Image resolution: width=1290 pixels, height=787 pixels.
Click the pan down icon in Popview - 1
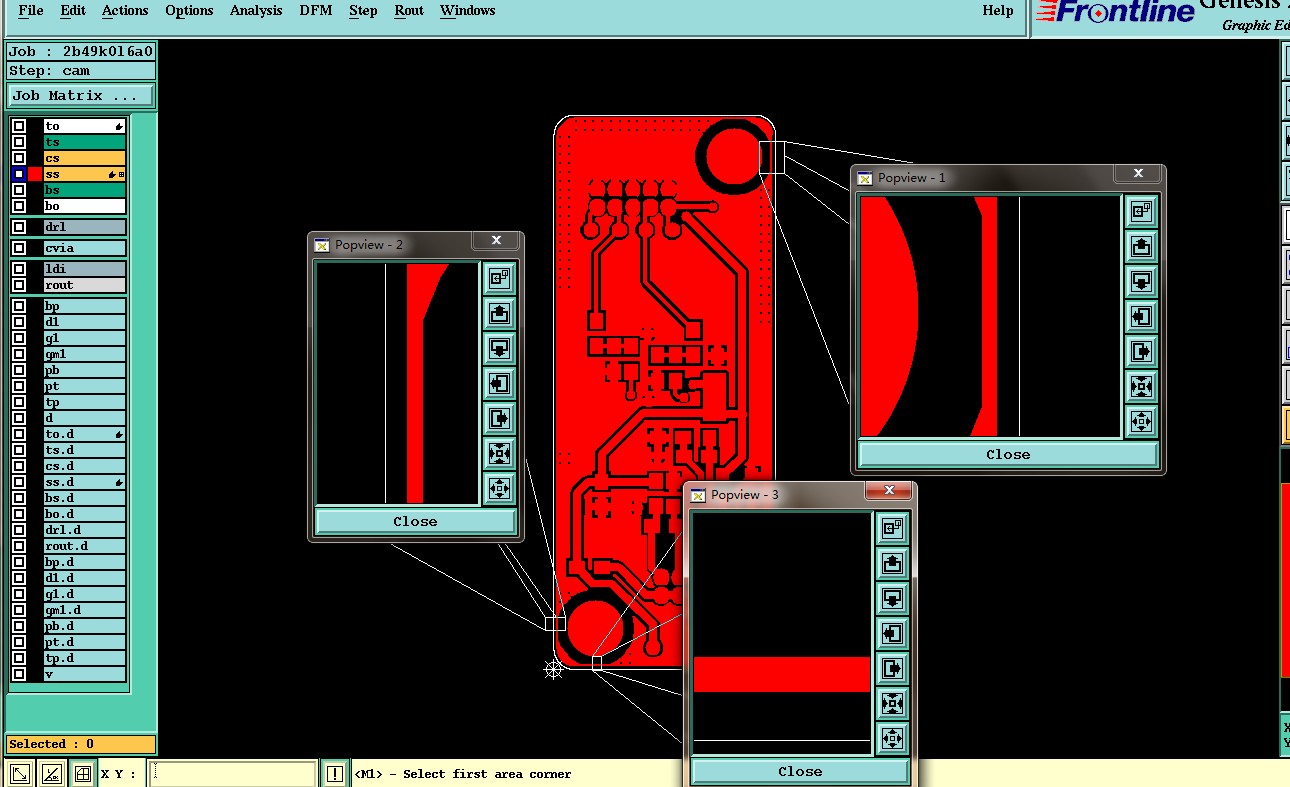point(1141,281)
